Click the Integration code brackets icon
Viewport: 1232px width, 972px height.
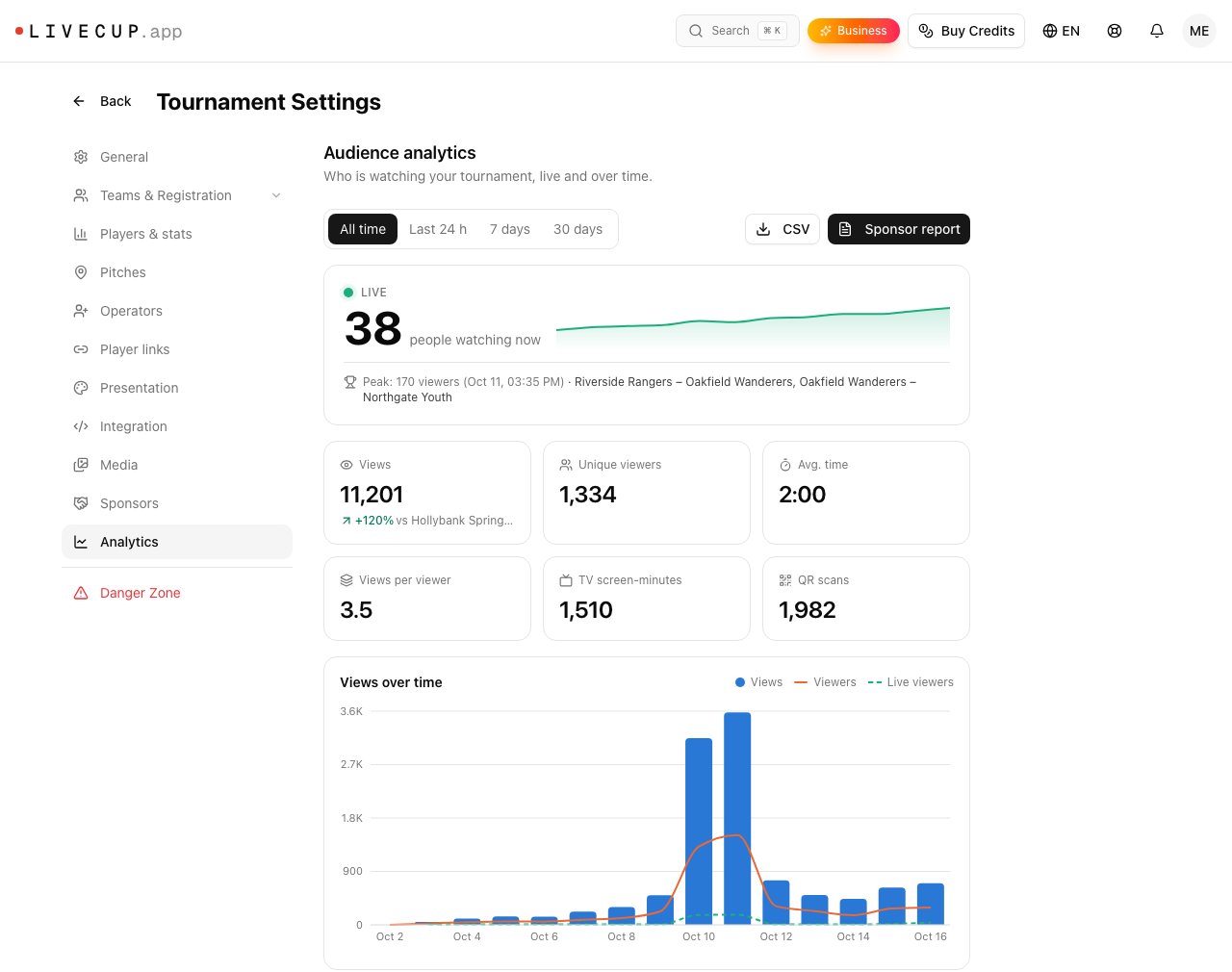tap(81, 426)
